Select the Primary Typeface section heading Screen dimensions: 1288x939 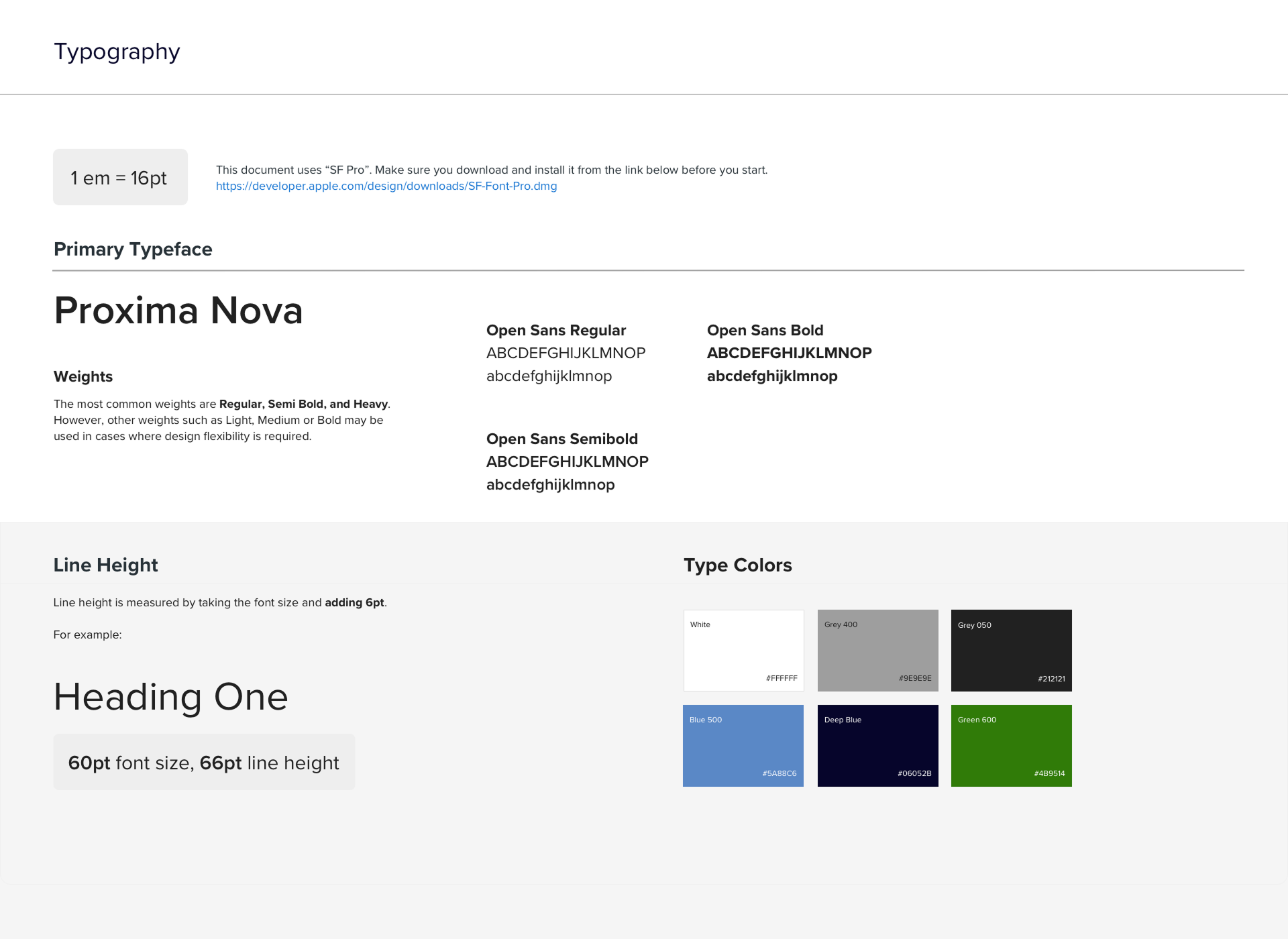coord(133,249)
